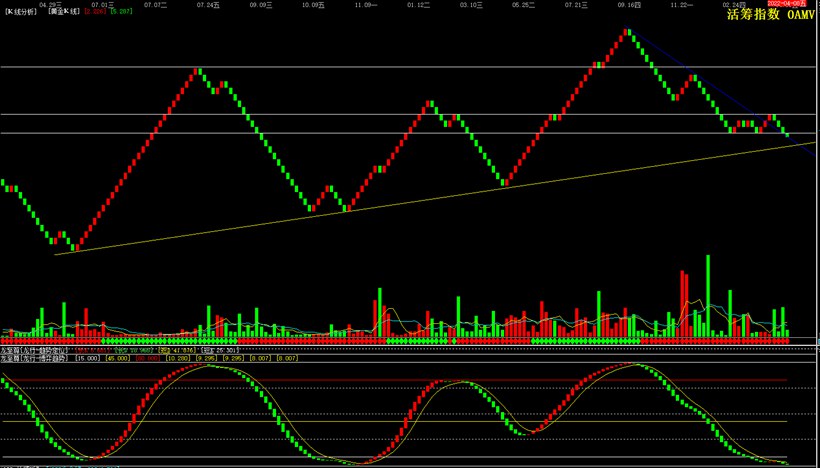Click the K线分析 label at top left

21,11
